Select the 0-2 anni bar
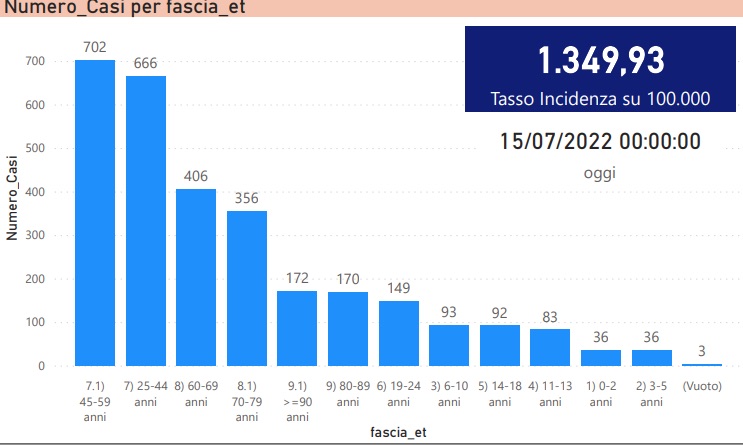The height and width of the screenshot is (445, 743). click(x=601, y=357)
